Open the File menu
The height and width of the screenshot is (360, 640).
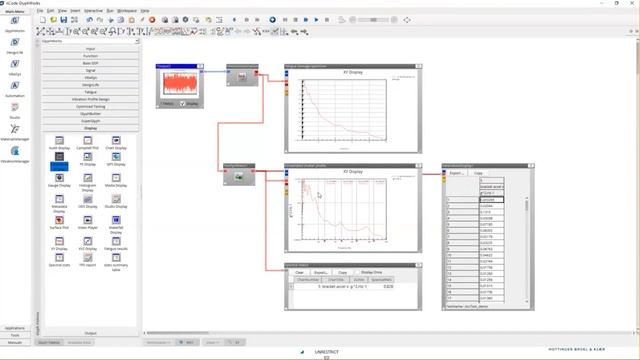point(40,11)
